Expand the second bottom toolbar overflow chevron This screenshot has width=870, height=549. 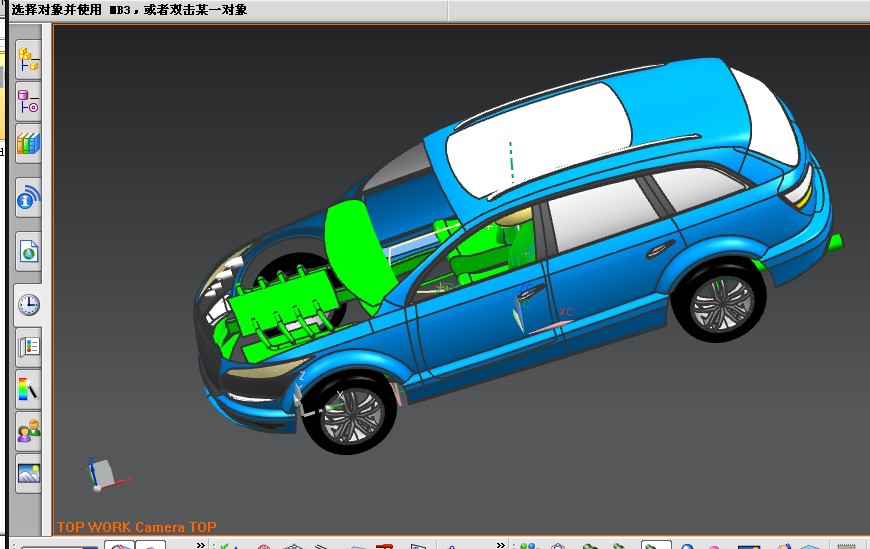click(x=500, y=545)
